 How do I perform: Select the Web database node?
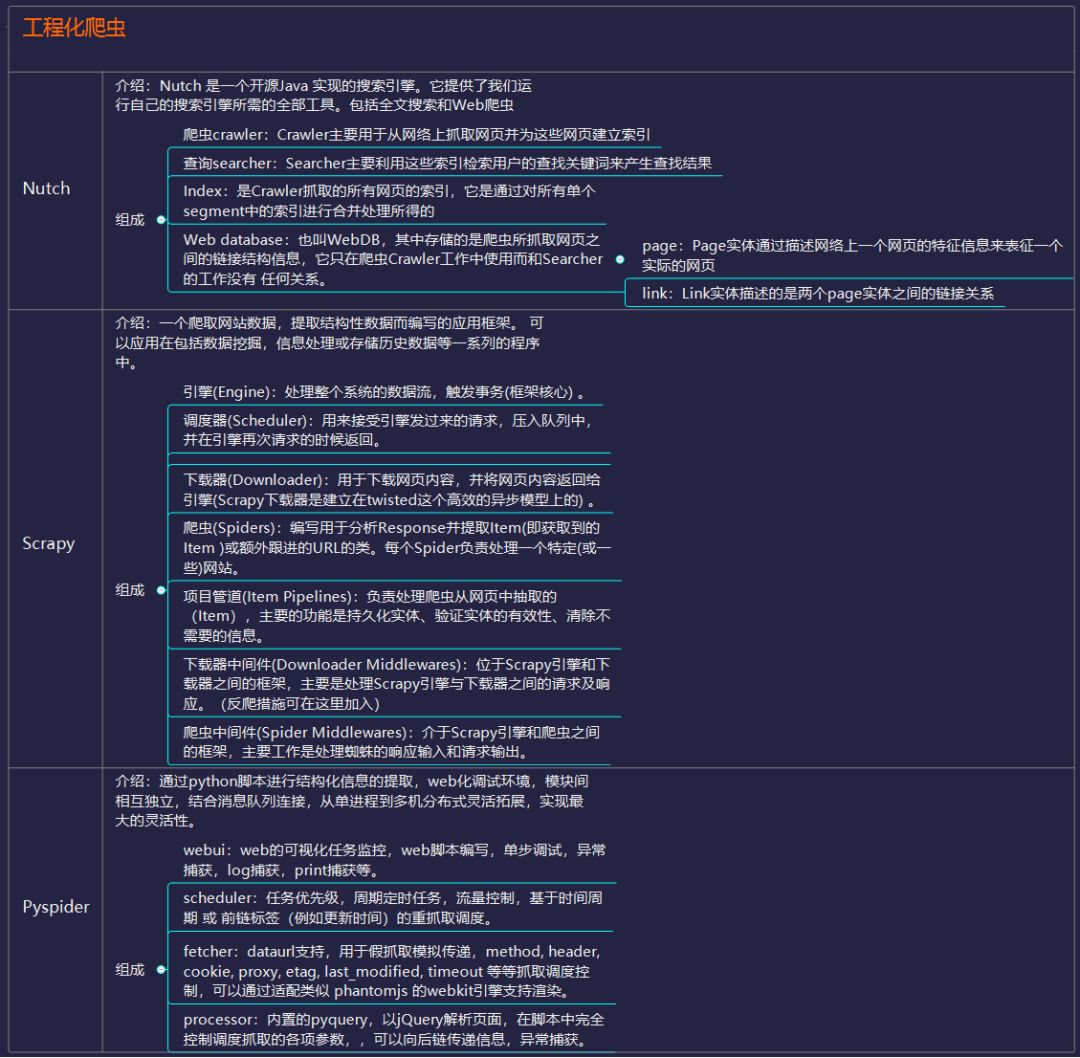[393, 260]
